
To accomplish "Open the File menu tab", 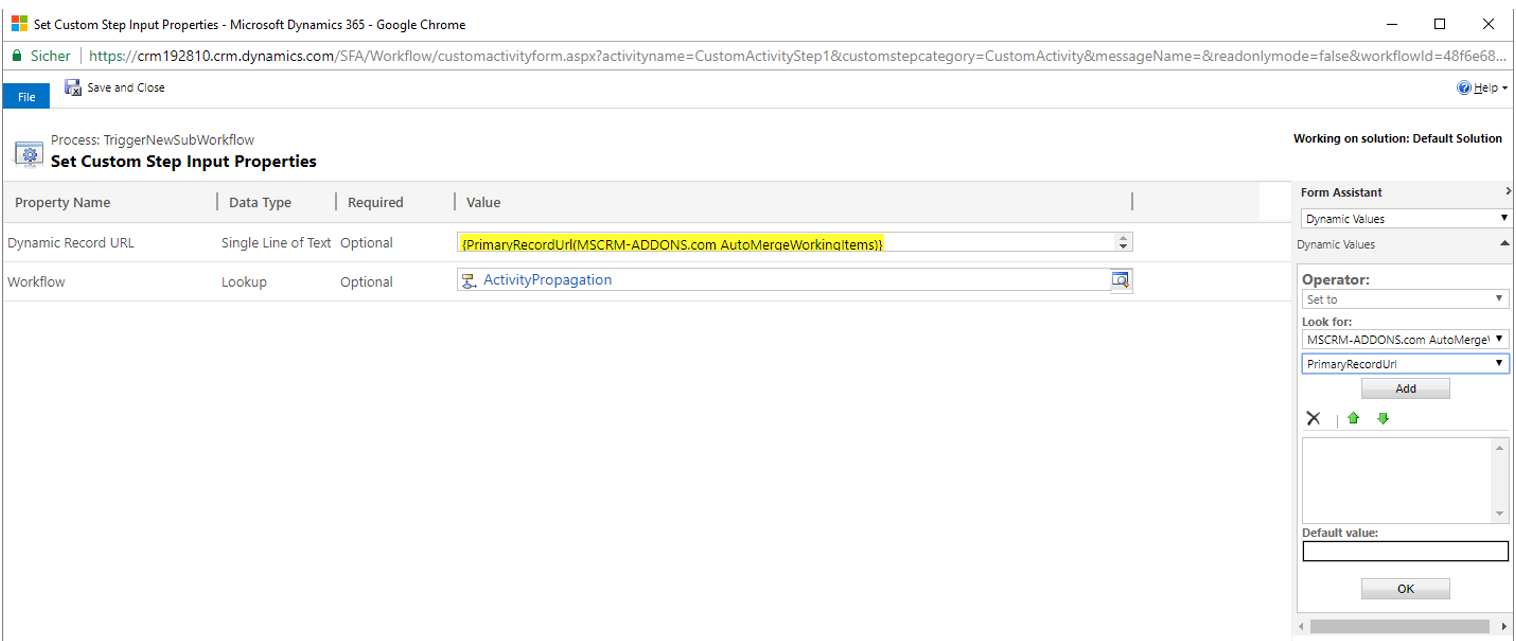I will 26,96.
